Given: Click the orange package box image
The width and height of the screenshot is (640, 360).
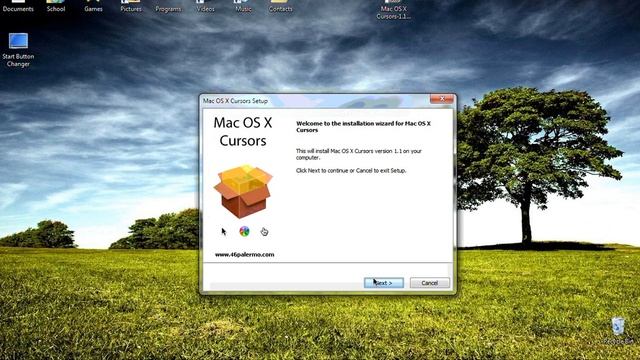Looking at the screenshot, I should point(243,191).
